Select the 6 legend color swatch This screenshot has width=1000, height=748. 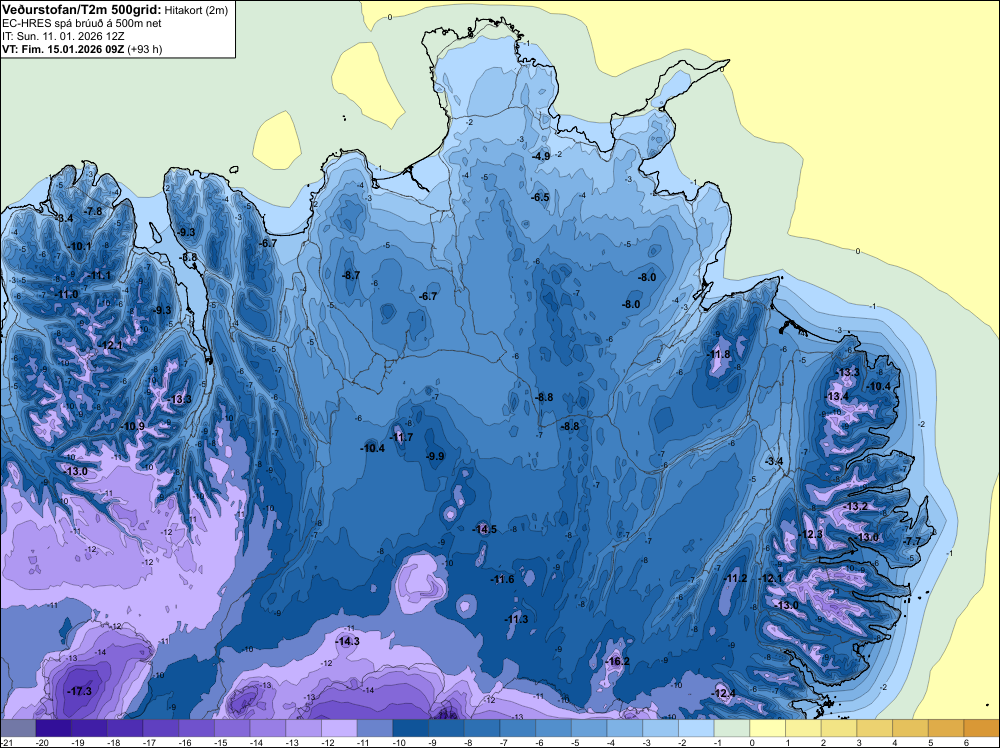point(982,728)
